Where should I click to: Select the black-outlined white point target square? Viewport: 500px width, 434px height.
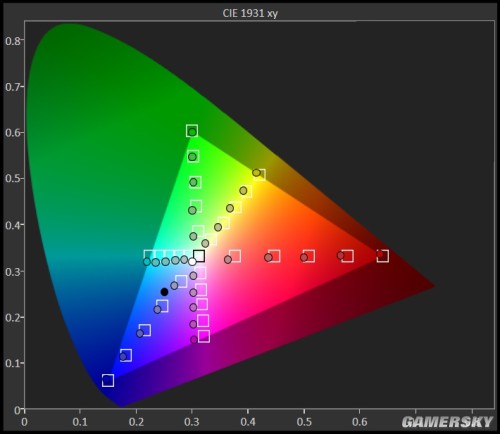point(199,256)
